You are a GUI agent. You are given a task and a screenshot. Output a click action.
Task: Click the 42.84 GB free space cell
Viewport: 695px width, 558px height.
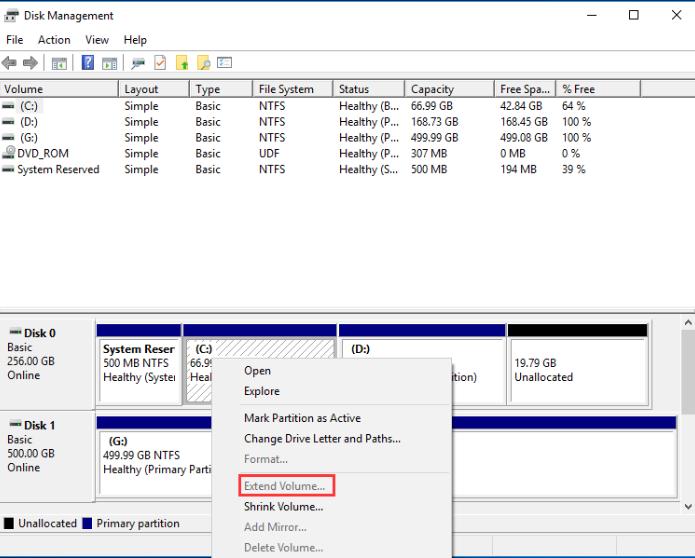click(521, 106)
